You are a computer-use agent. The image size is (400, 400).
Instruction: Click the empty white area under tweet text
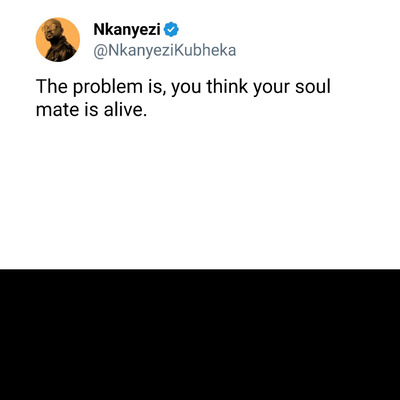coord(200,193)
